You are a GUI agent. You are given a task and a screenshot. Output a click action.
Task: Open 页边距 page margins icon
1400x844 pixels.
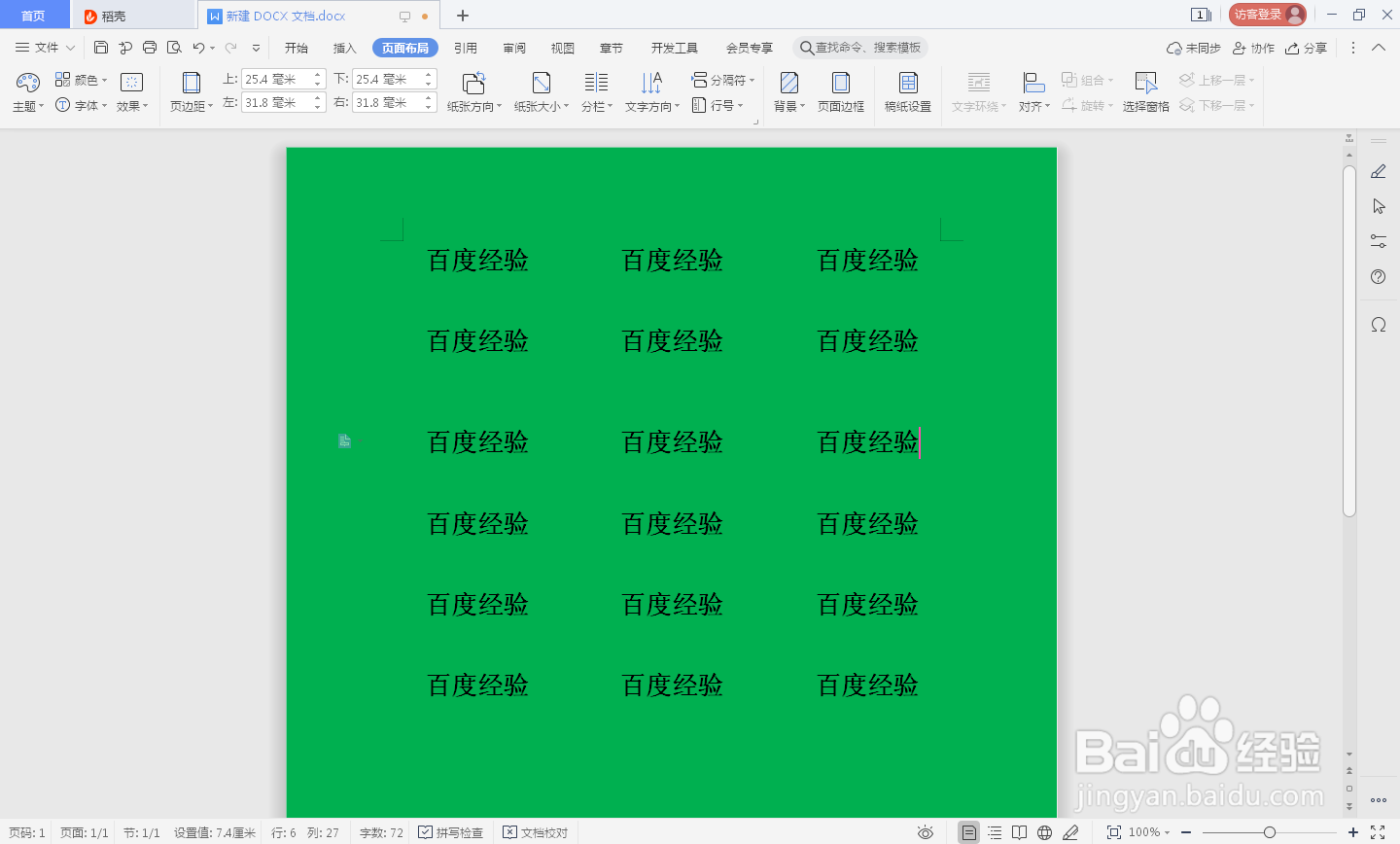(192, 83)
